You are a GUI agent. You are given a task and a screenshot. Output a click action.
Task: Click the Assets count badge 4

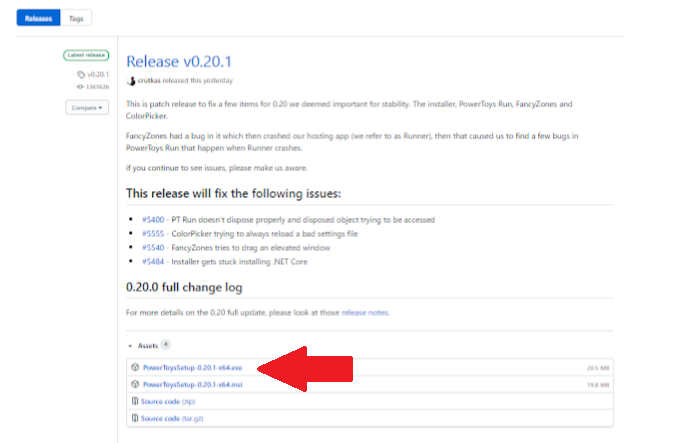pyautogui.click(x=165, y=344)
